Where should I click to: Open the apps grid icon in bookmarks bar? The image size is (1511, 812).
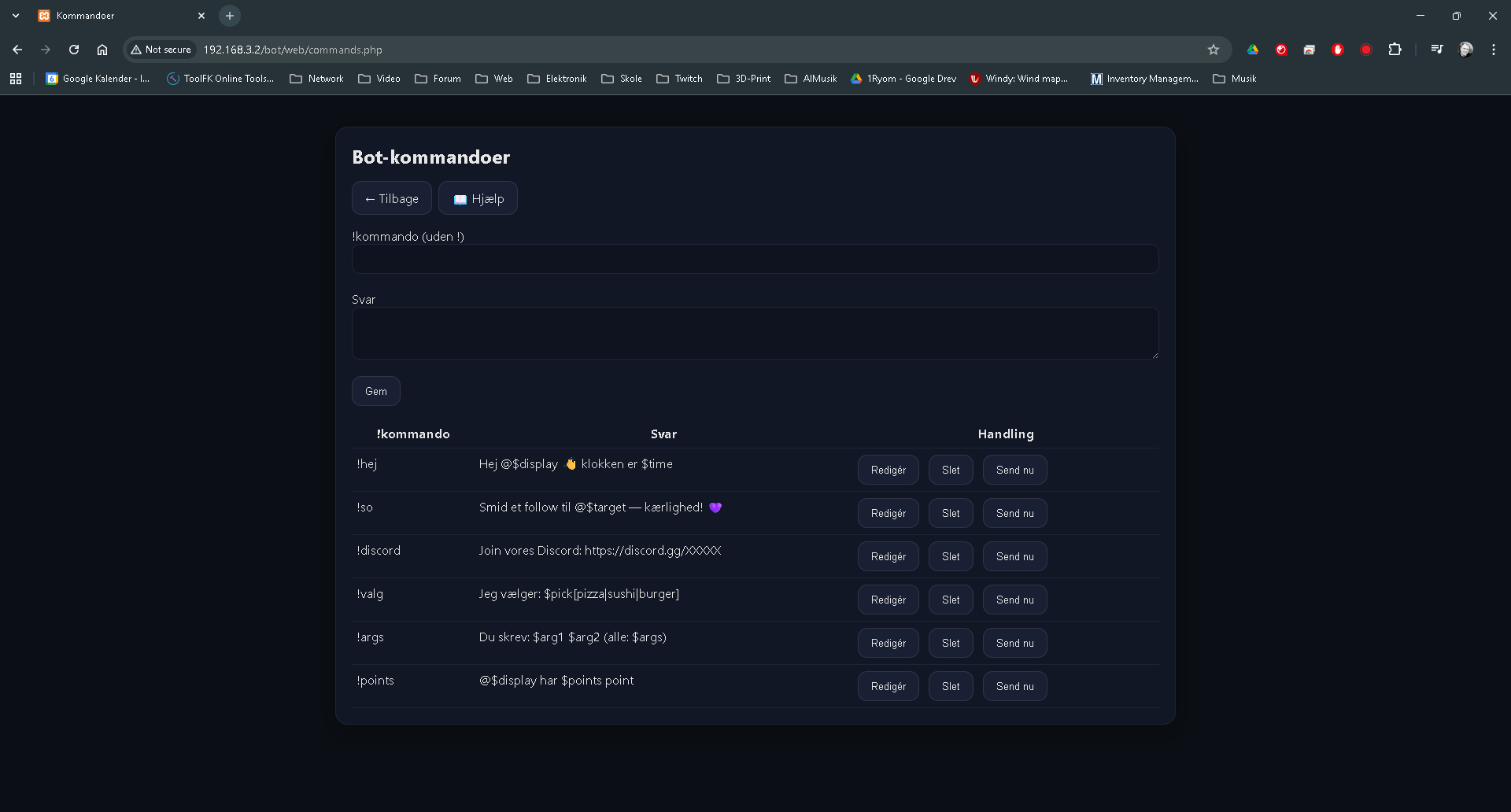point(16,79)
